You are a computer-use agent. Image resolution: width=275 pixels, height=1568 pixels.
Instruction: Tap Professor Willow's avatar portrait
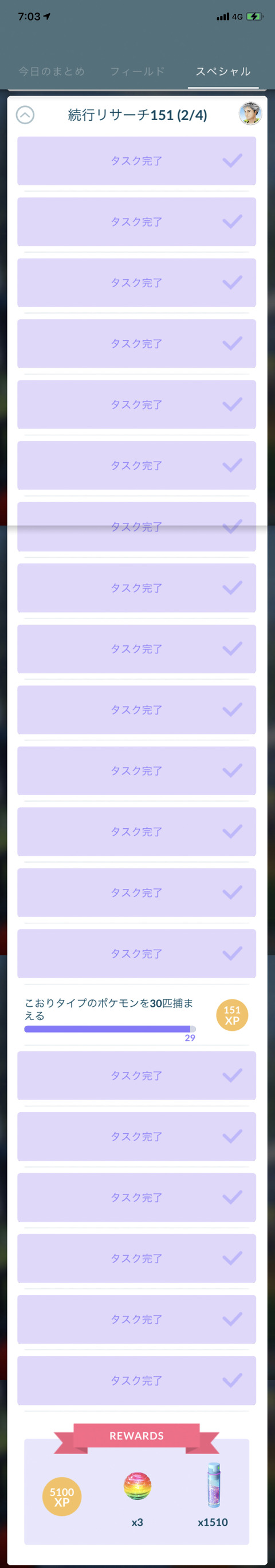click(x=250, y=114)
